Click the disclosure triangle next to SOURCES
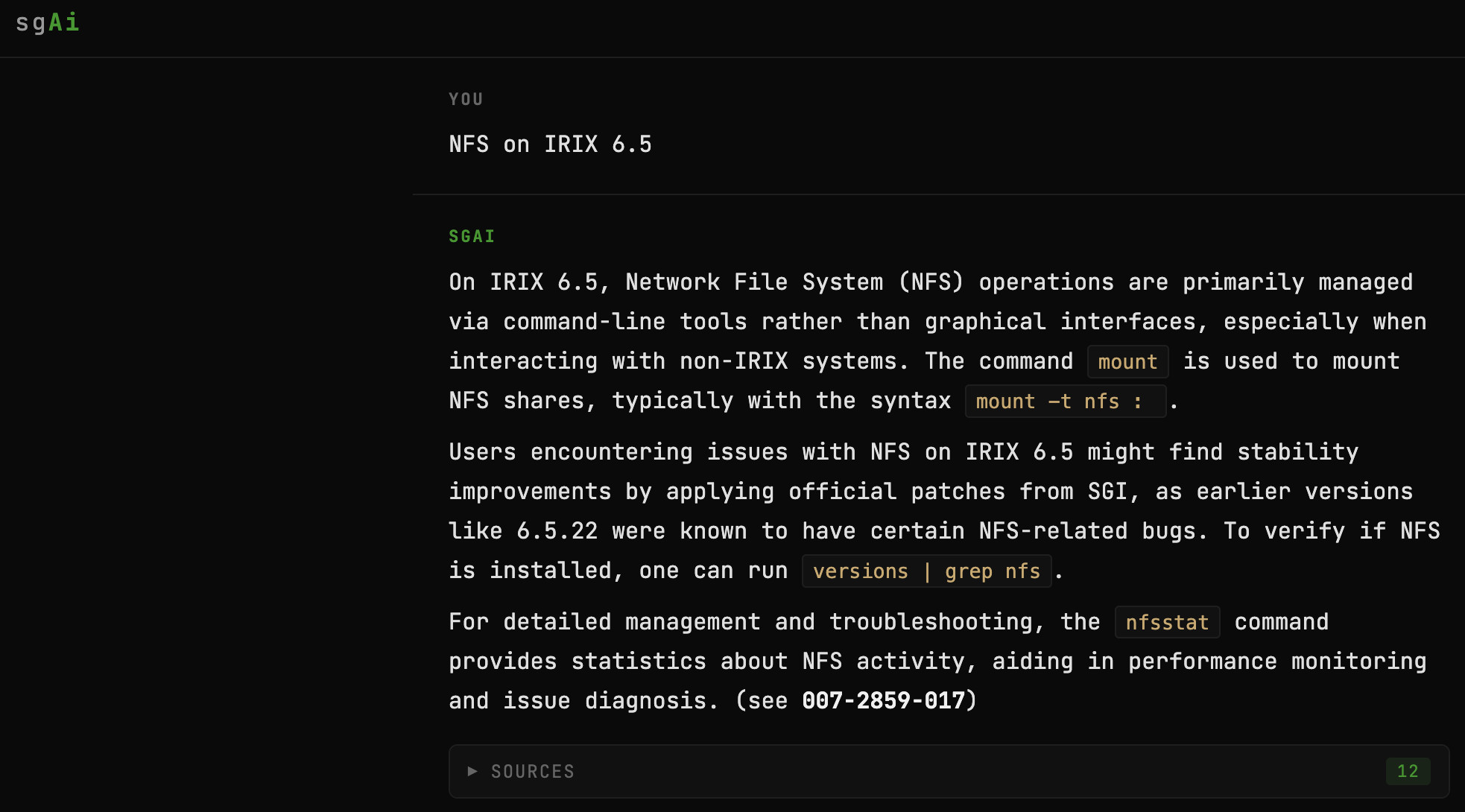Image resolution: width=1465 pixels, height=812 pixels. (x=472, y=772)
